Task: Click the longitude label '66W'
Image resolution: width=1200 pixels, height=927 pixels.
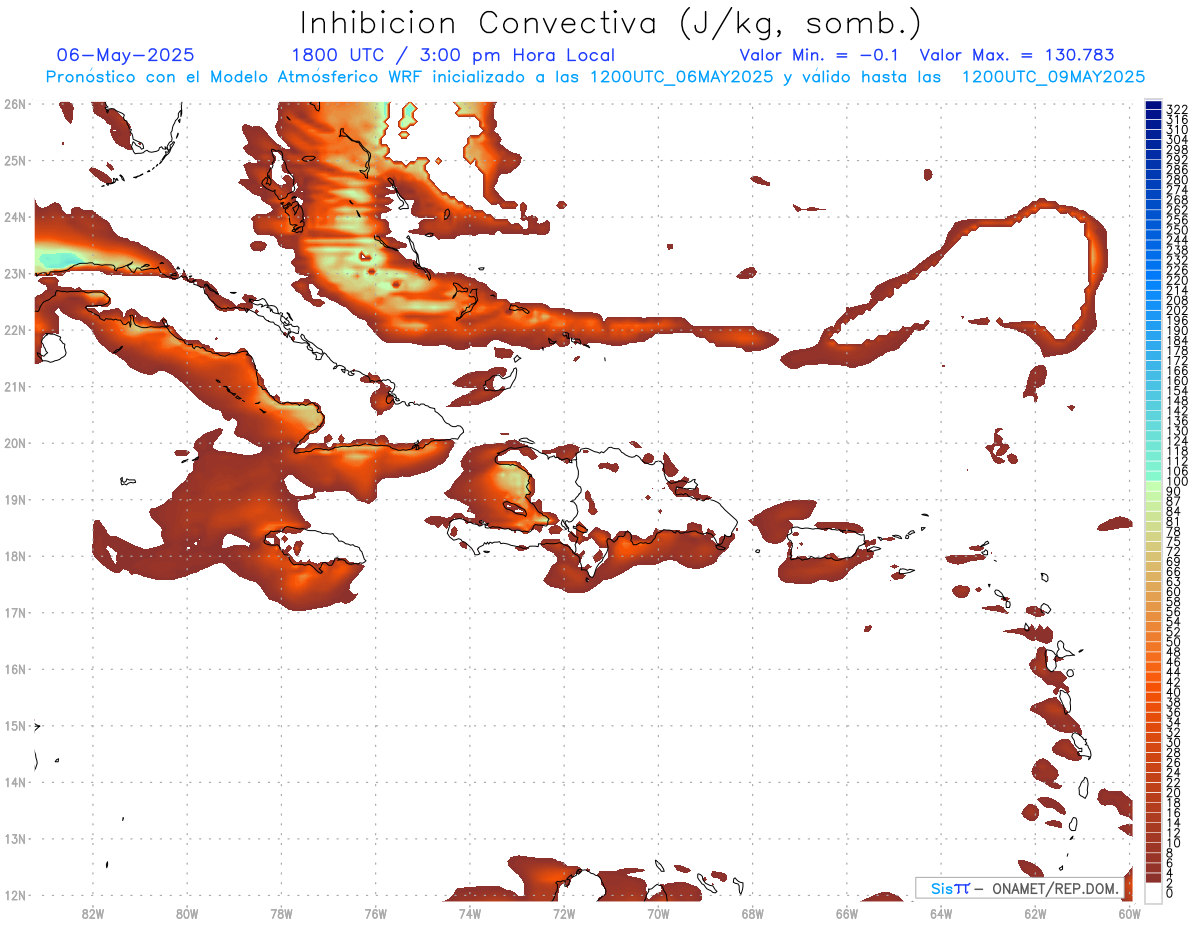Action: click(x=847, y=913)
